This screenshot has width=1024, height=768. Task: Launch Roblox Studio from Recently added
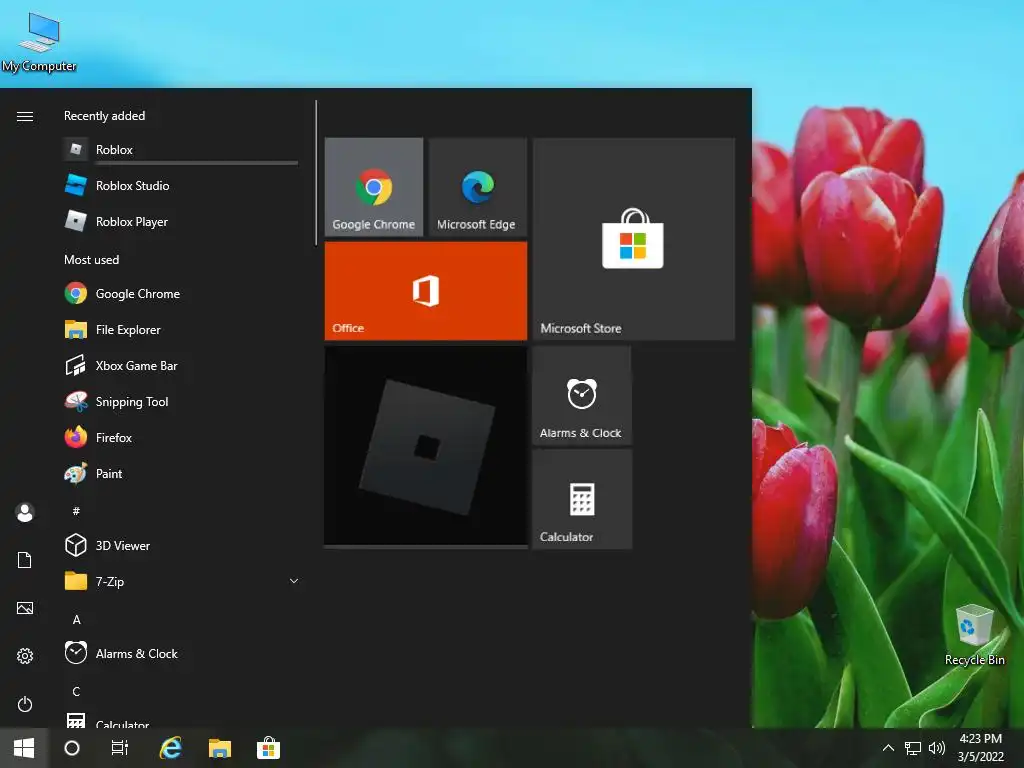(180, 185)
